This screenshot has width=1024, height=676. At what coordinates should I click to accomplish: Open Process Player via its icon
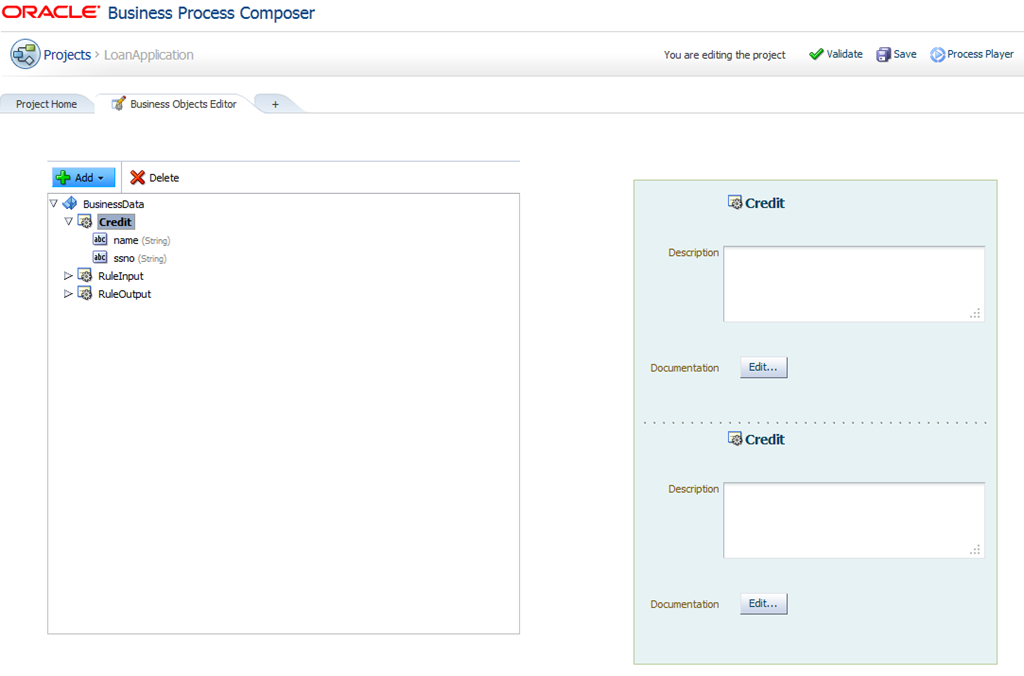click(x=937, y=55)
